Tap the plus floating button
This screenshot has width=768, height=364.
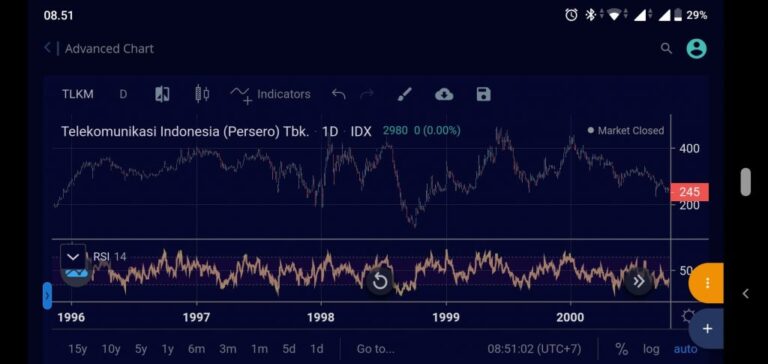pos(706,329)
